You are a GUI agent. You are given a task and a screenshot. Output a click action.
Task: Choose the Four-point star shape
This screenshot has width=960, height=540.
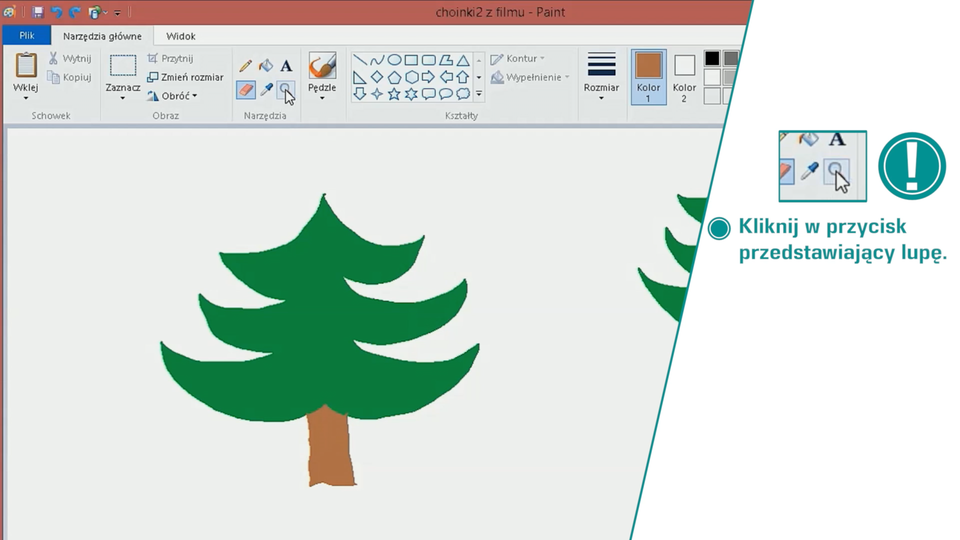(377, 94)
